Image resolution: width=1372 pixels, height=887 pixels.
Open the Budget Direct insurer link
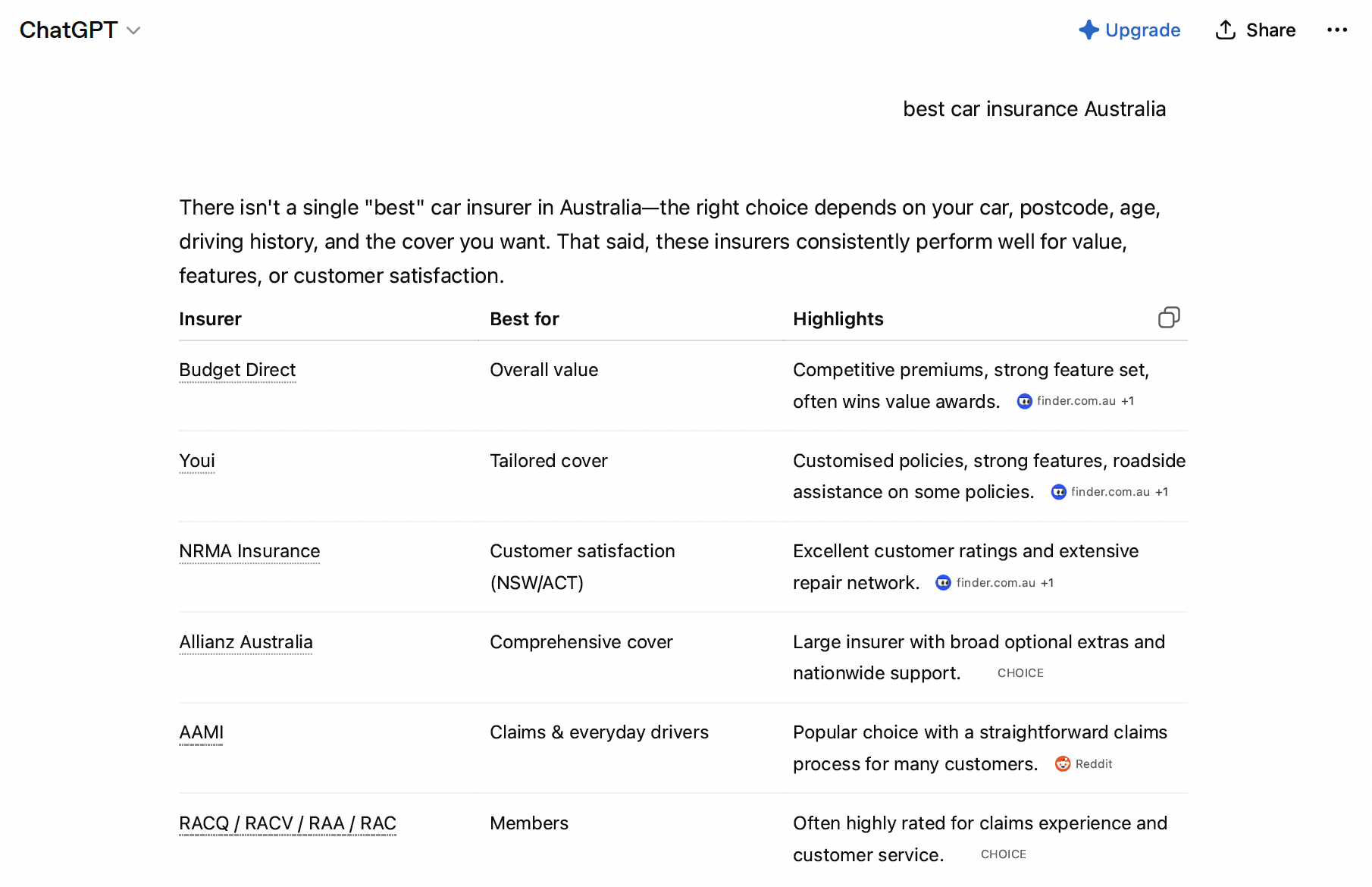[237, 370]
